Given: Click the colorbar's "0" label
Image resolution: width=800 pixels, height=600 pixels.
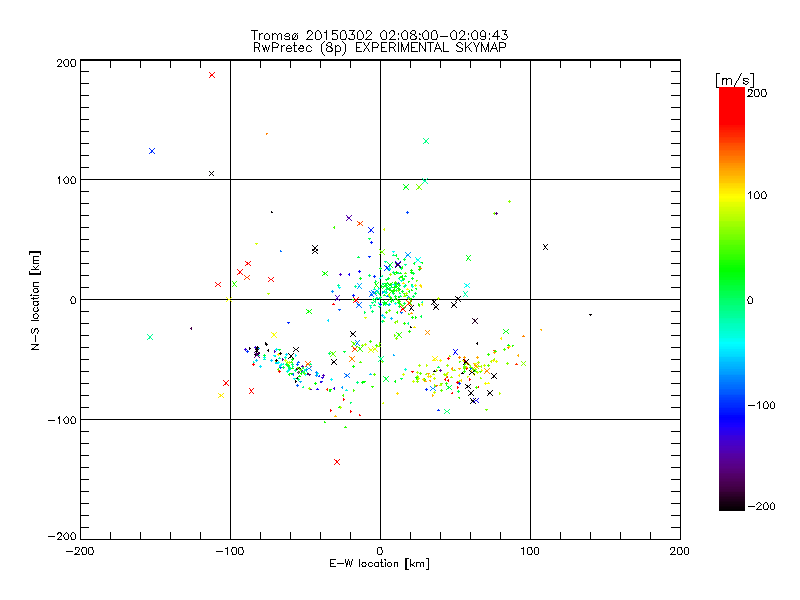Looking at the screenshot, I should point(750,300).
